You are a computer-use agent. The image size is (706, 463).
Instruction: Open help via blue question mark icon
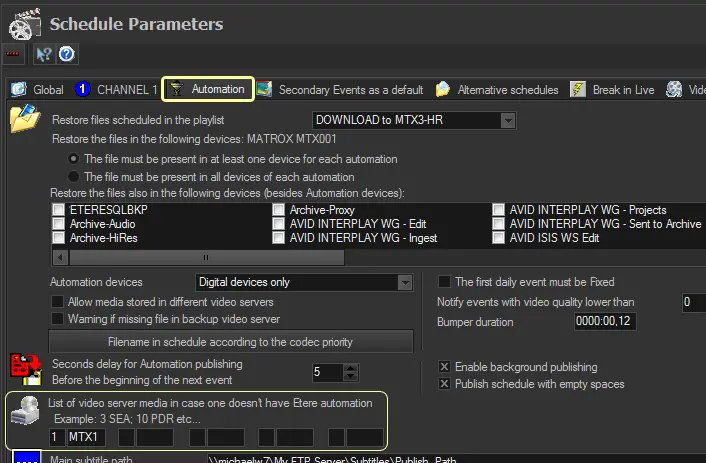click(x=67, y=54)
